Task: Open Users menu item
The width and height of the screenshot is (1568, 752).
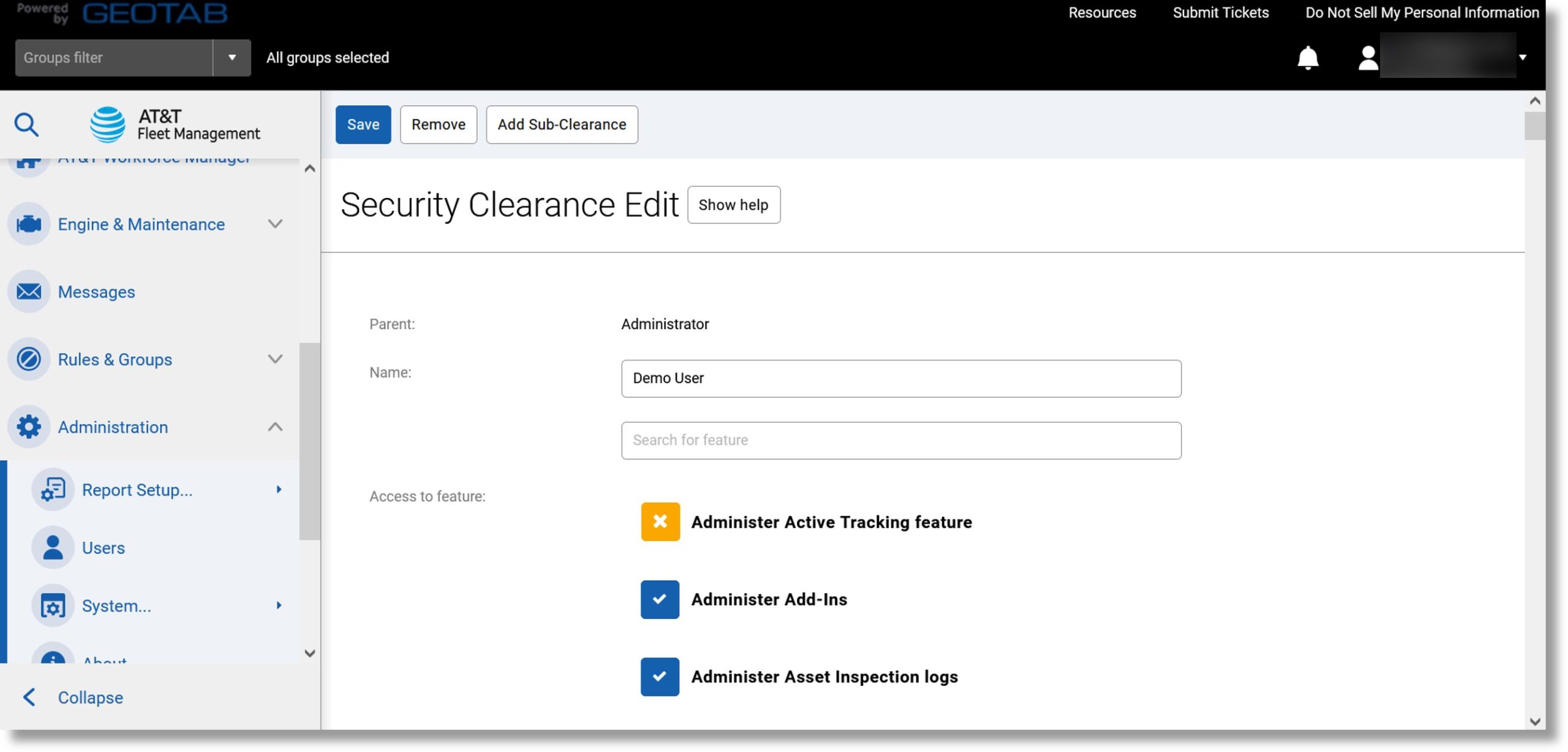Action: 104,548
